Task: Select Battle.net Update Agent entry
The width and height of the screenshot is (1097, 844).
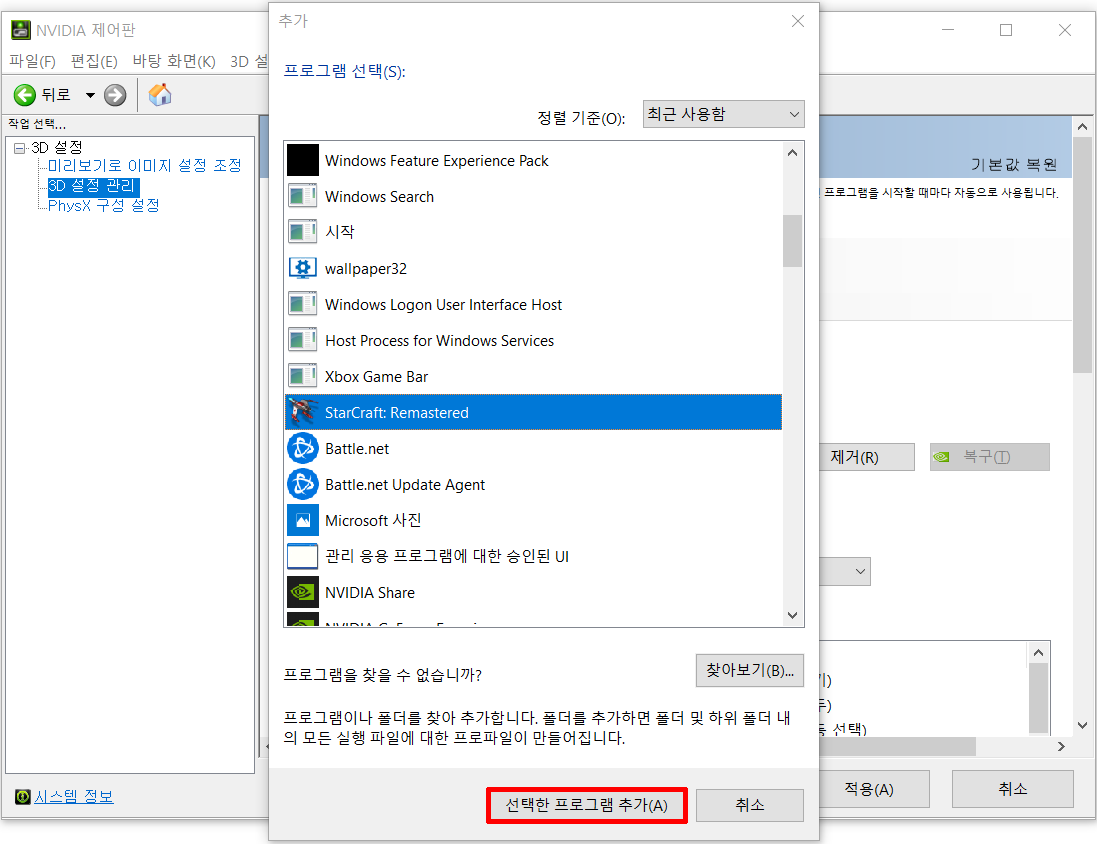Action: pyautogui.click(x=533, y=484)
